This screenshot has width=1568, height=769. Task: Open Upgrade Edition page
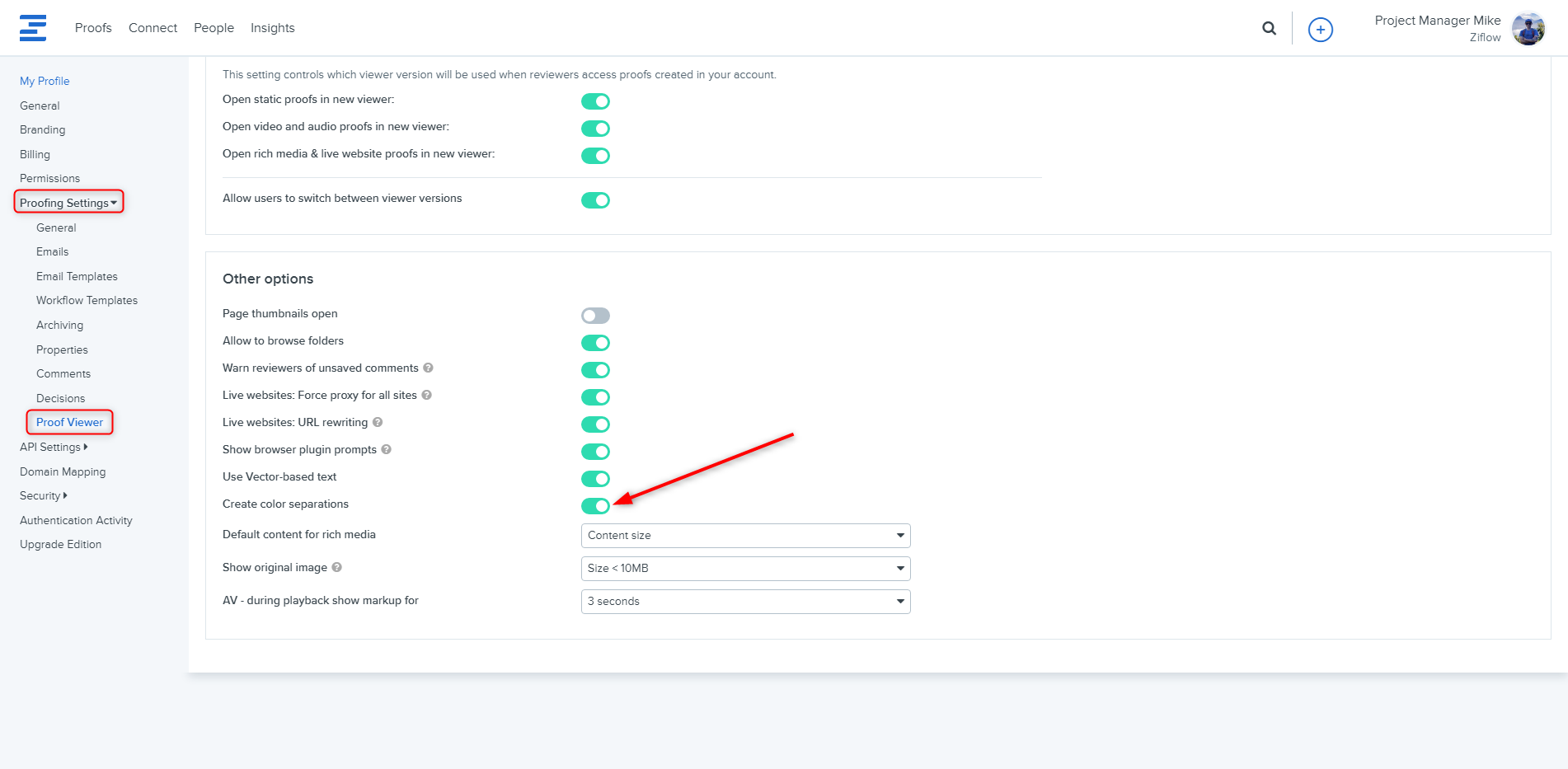pyautogui.click(x=60, y=544)
